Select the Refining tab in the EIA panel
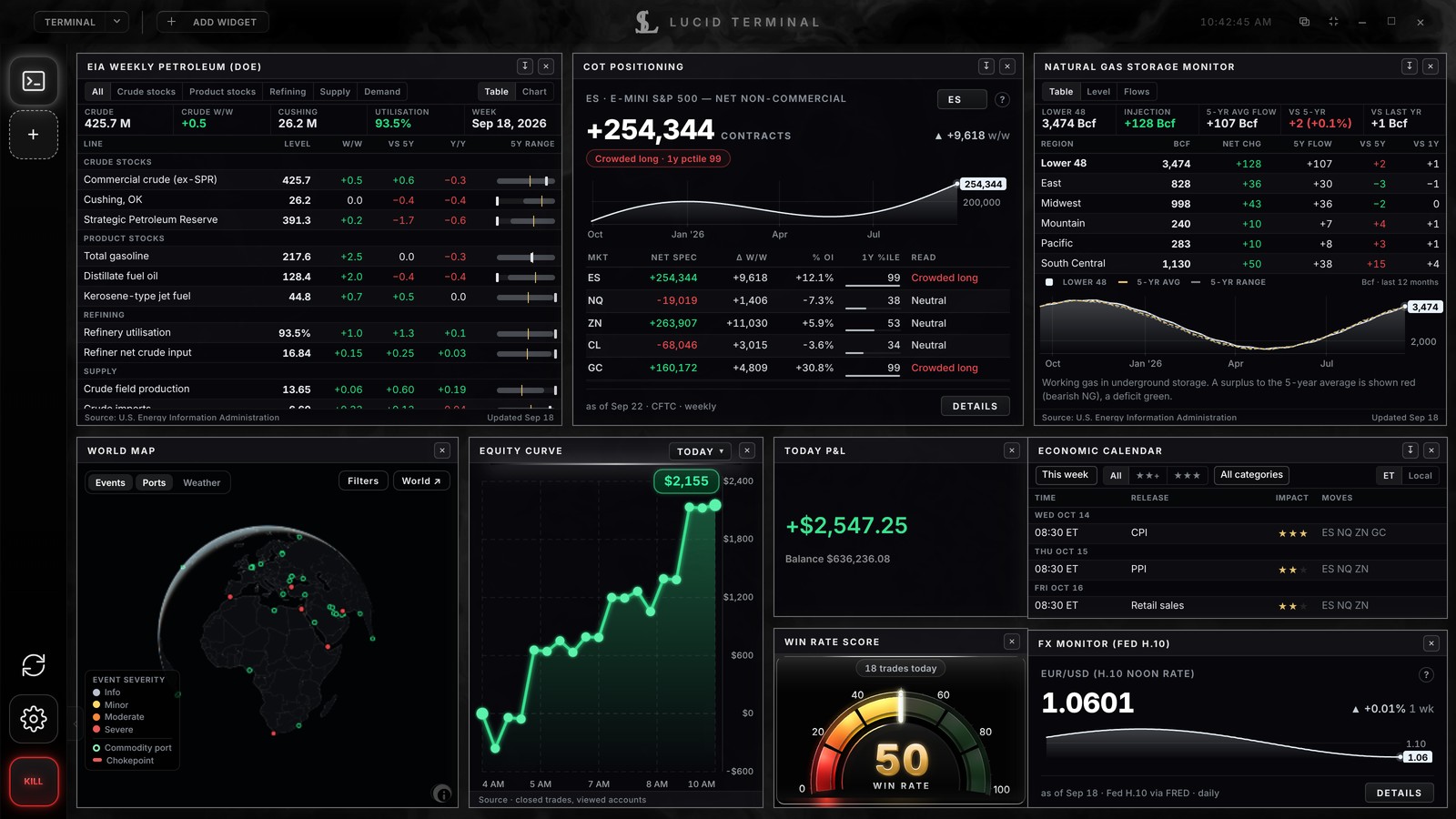 [x=288, y=92]
